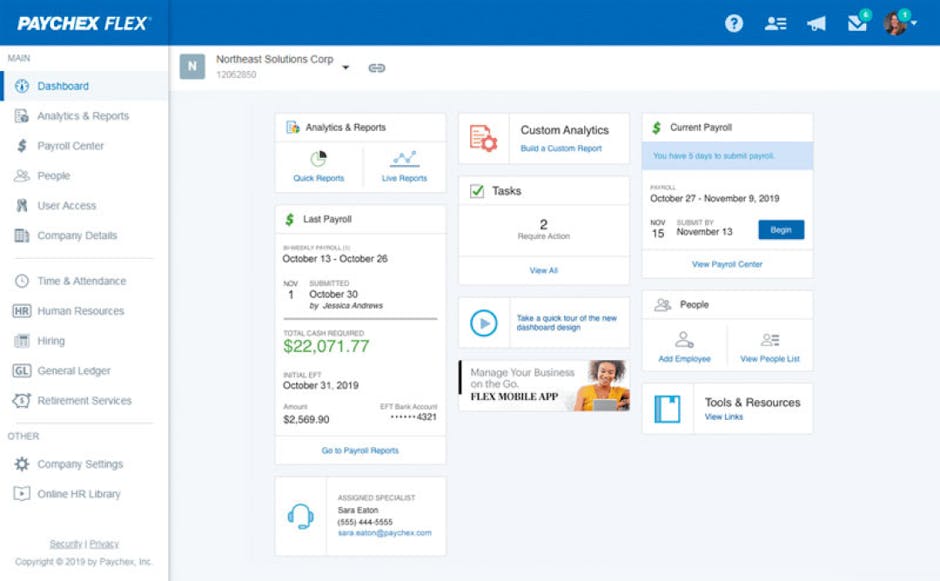
Task: Play the dashboard tour video icon
Action: pyautogui.click(x=483, y=322)
